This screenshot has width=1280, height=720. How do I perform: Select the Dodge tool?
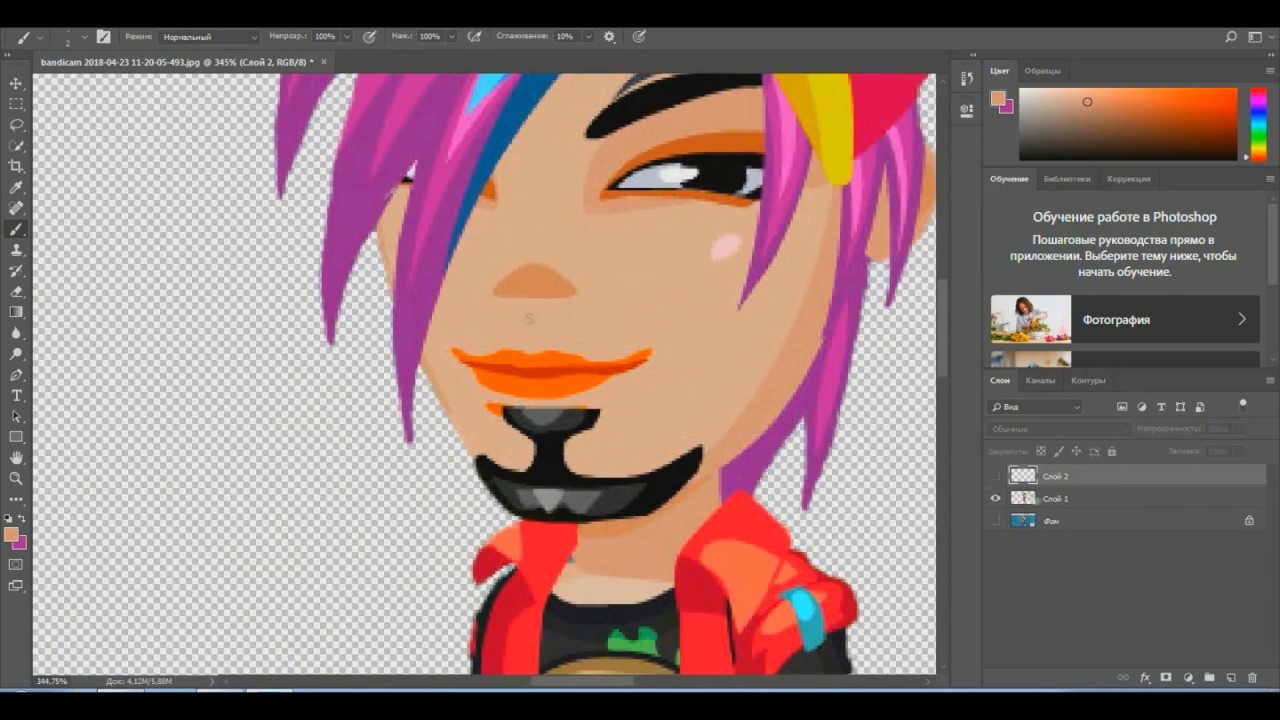click(16, 354)
